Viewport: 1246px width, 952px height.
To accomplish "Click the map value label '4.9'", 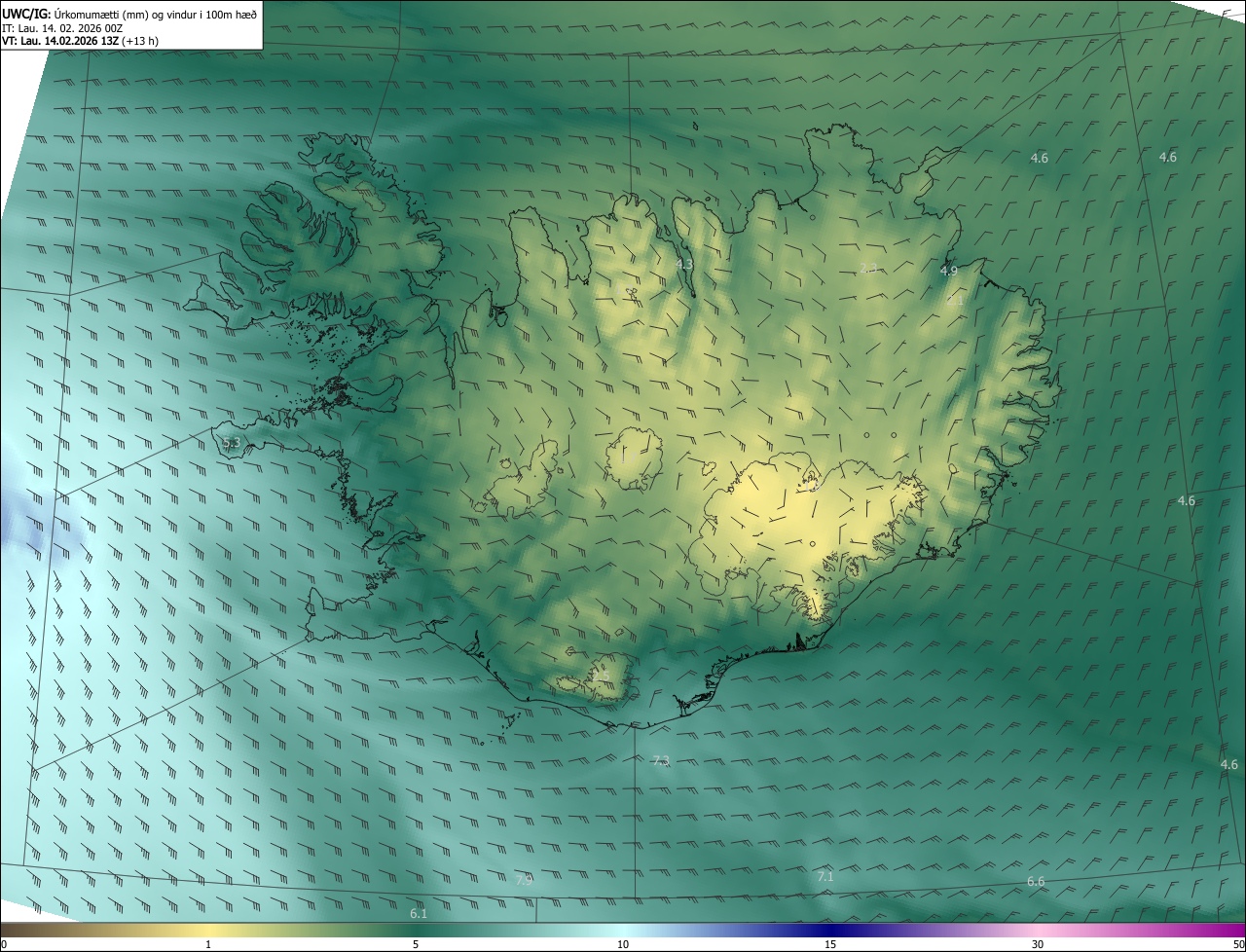I will point(948,271).
